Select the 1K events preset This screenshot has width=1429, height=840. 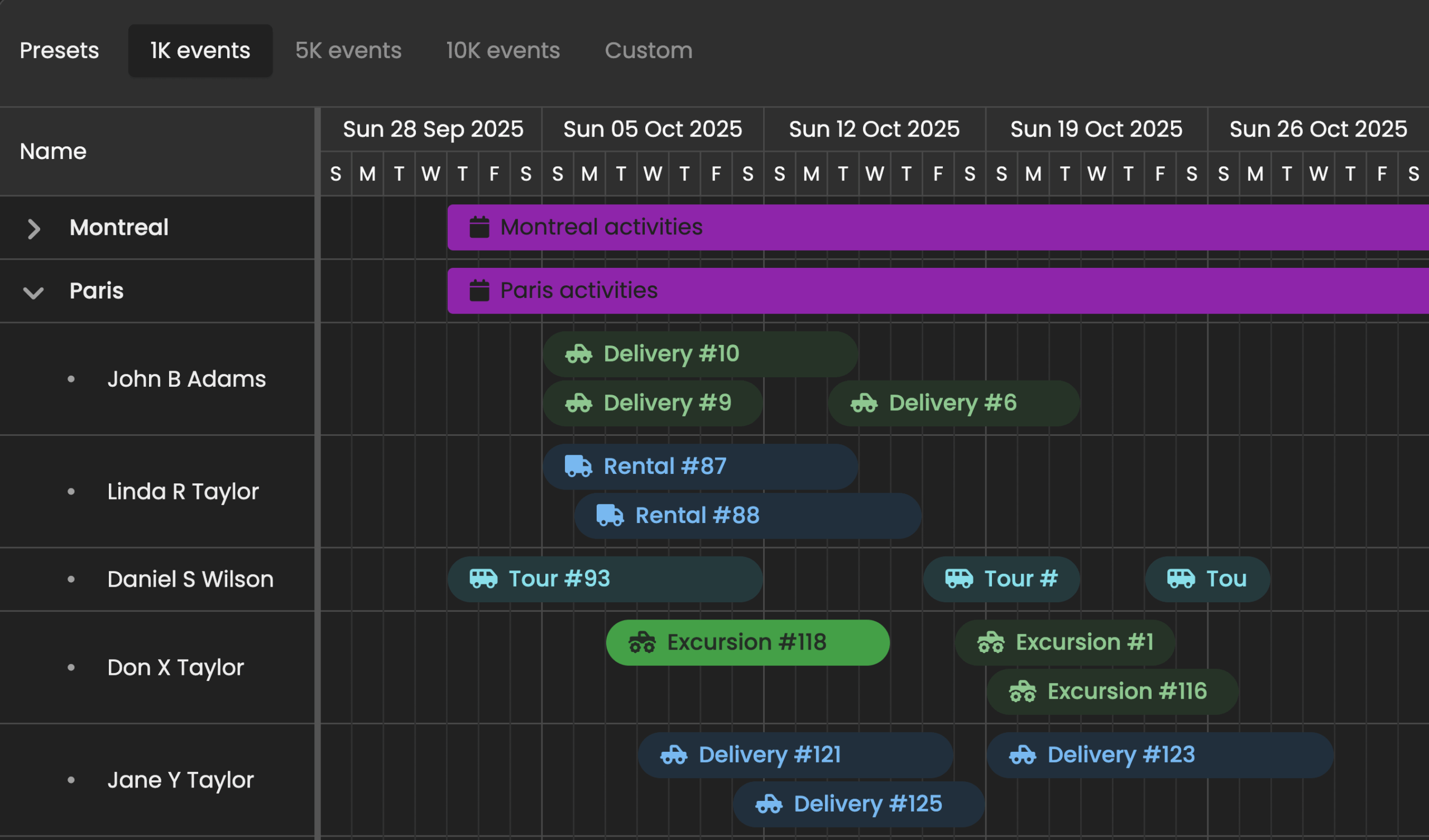click(x=200, y=51)
